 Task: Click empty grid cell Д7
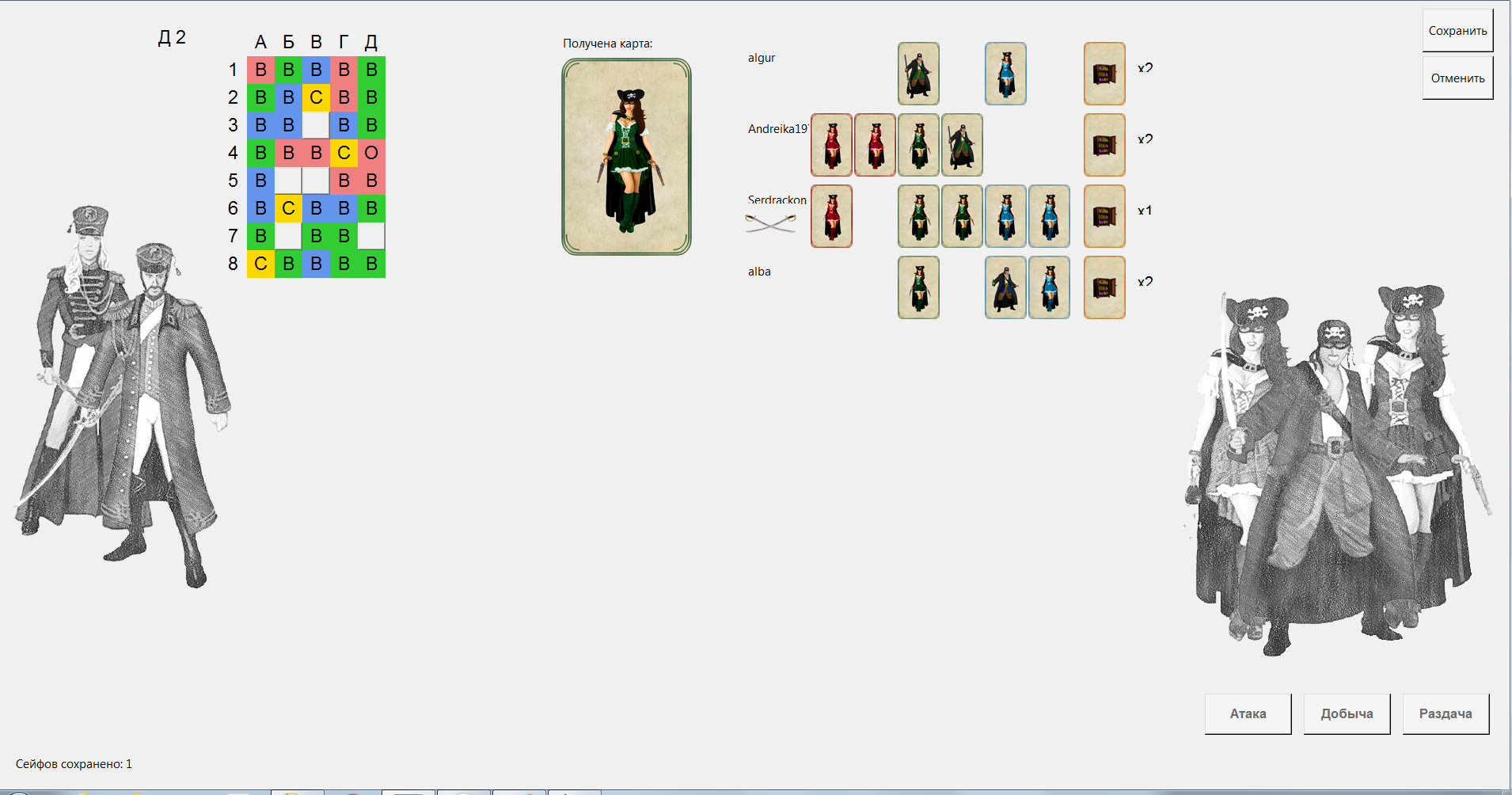point(371,236)
